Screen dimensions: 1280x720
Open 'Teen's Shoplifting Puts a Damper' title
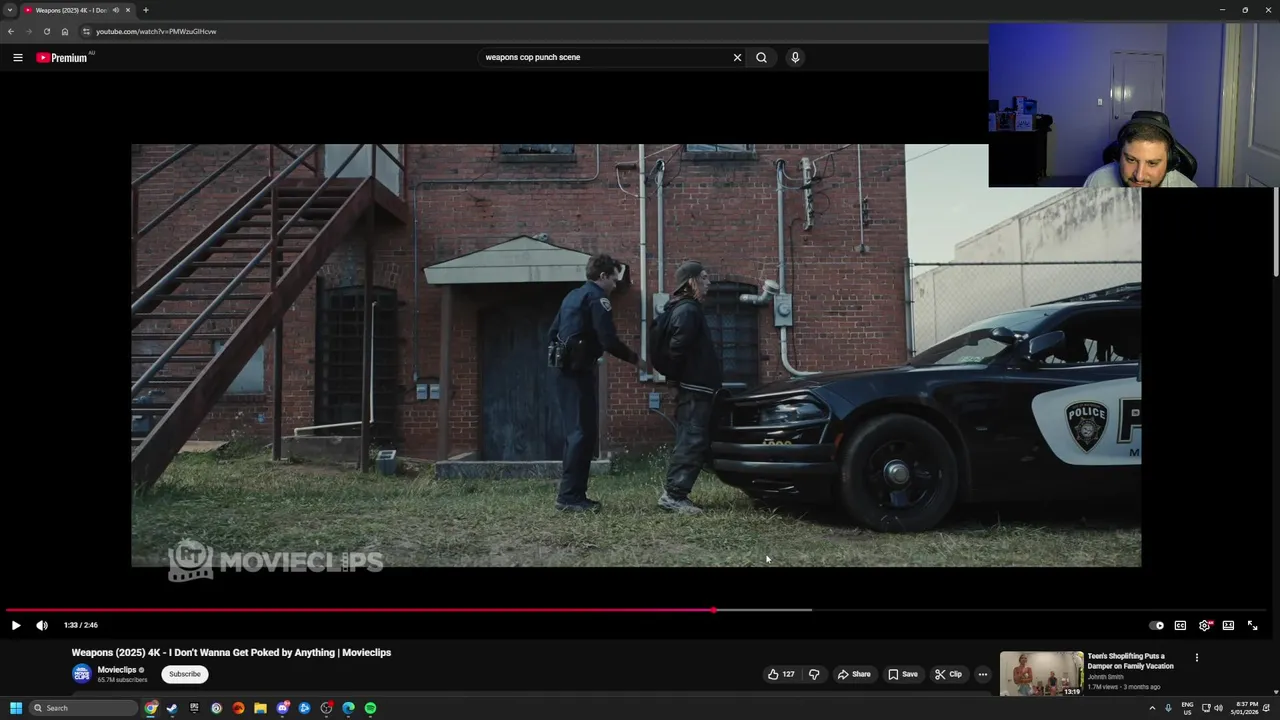click(x=1130, y=661)
